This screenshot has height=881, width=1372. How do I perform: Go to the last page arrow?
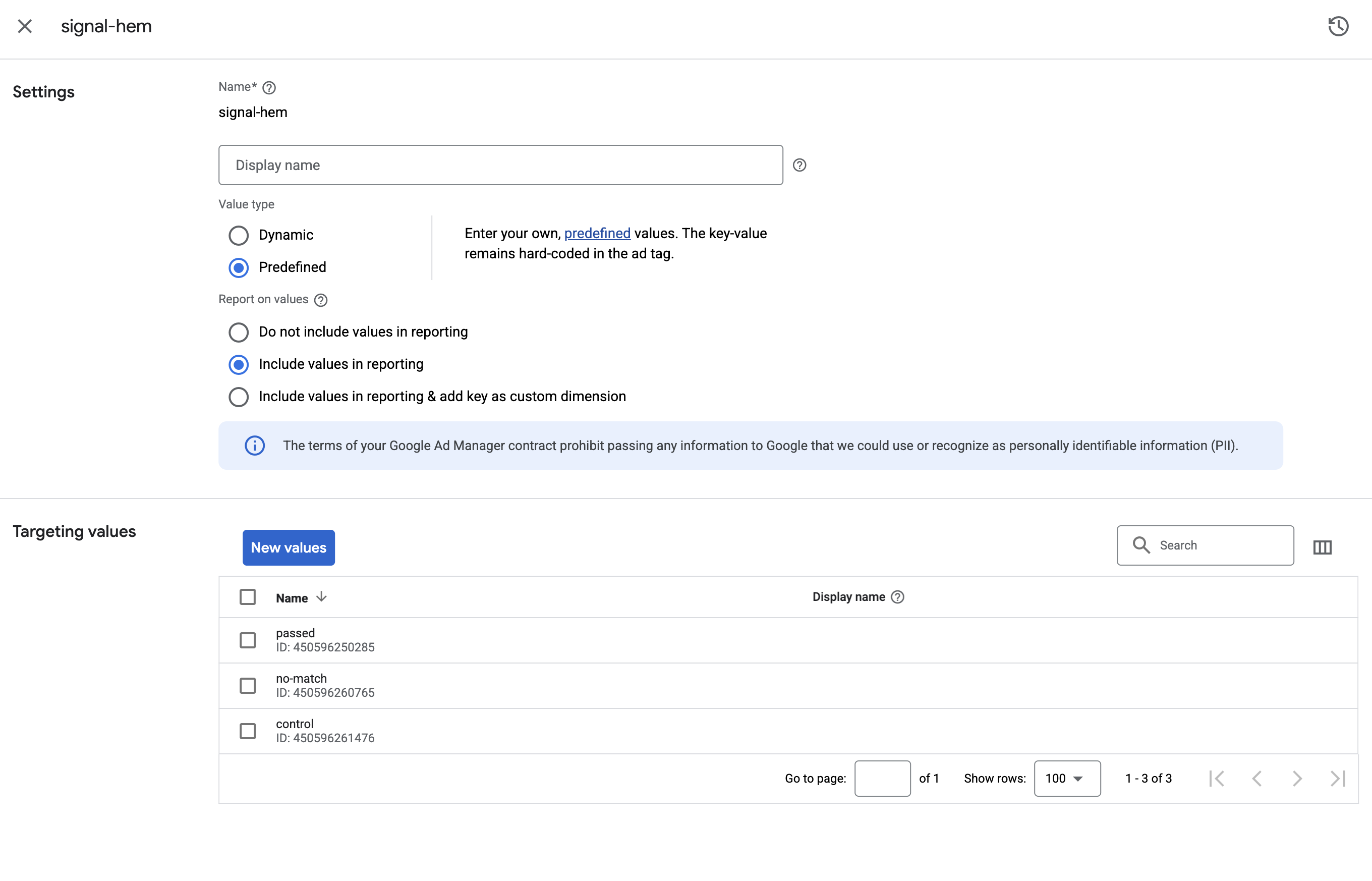1337,779
